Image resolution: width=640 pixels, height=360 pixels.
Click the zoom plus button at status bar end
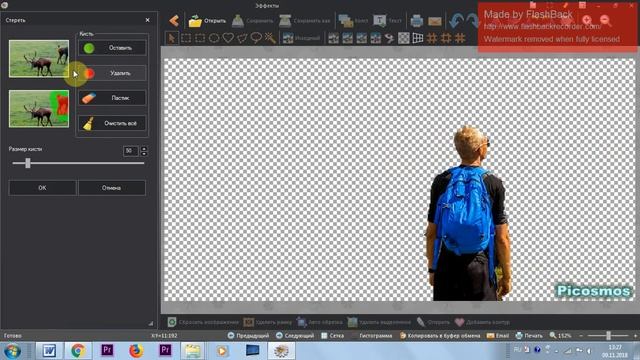(635, 336)
